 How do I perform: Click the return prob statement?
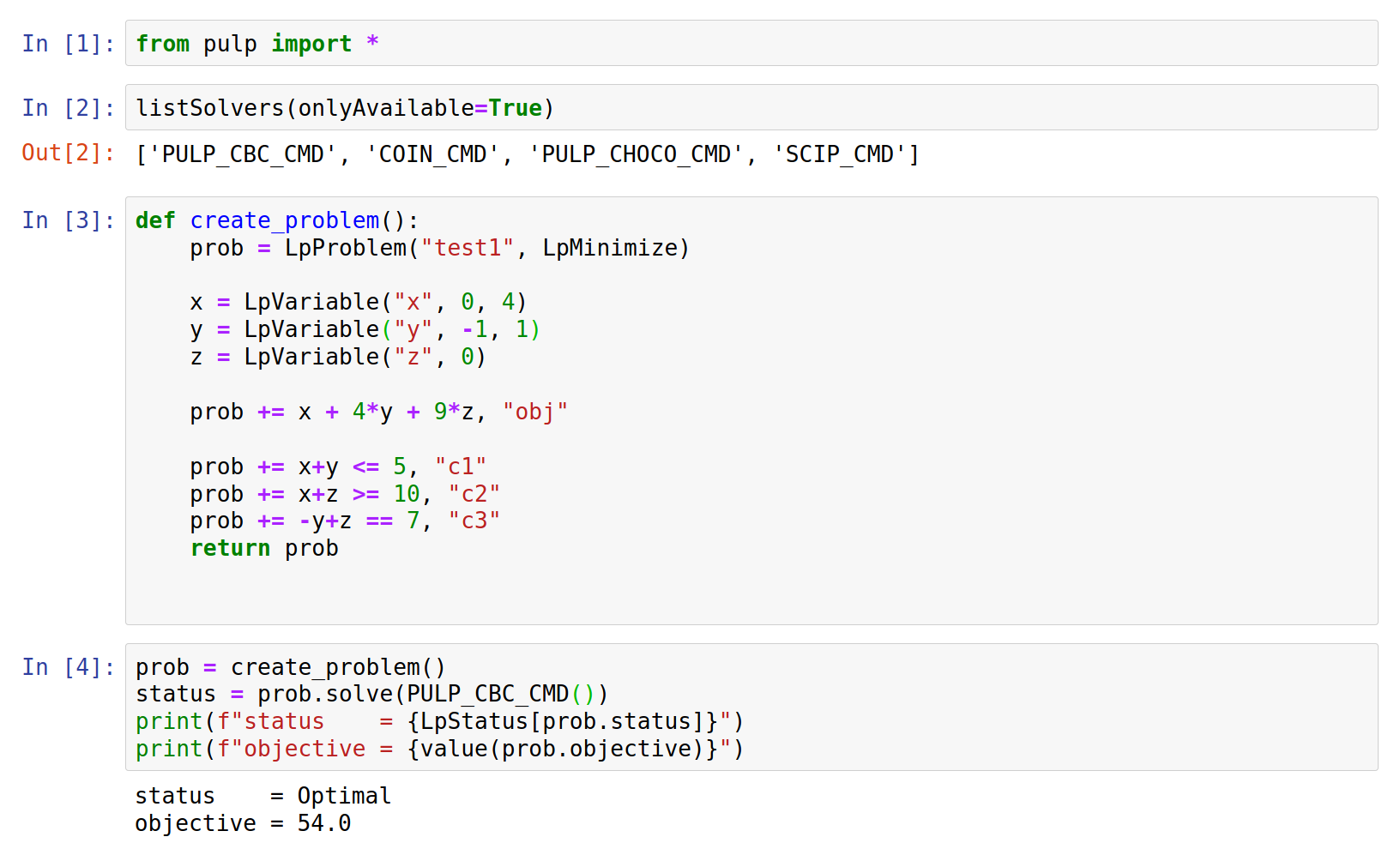click(263, 547)
